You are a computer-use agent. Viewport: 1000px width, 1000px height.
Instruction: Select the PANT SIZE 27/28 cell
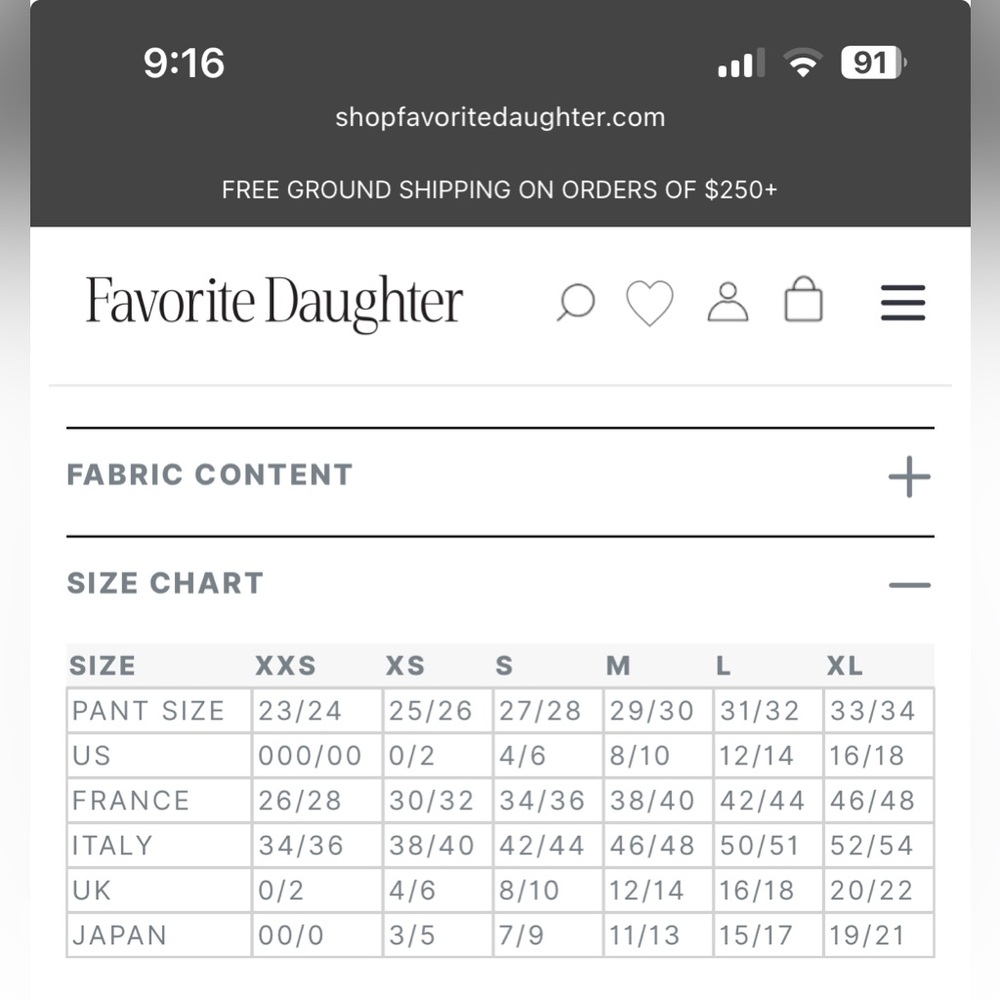click(x=547, y=710)
